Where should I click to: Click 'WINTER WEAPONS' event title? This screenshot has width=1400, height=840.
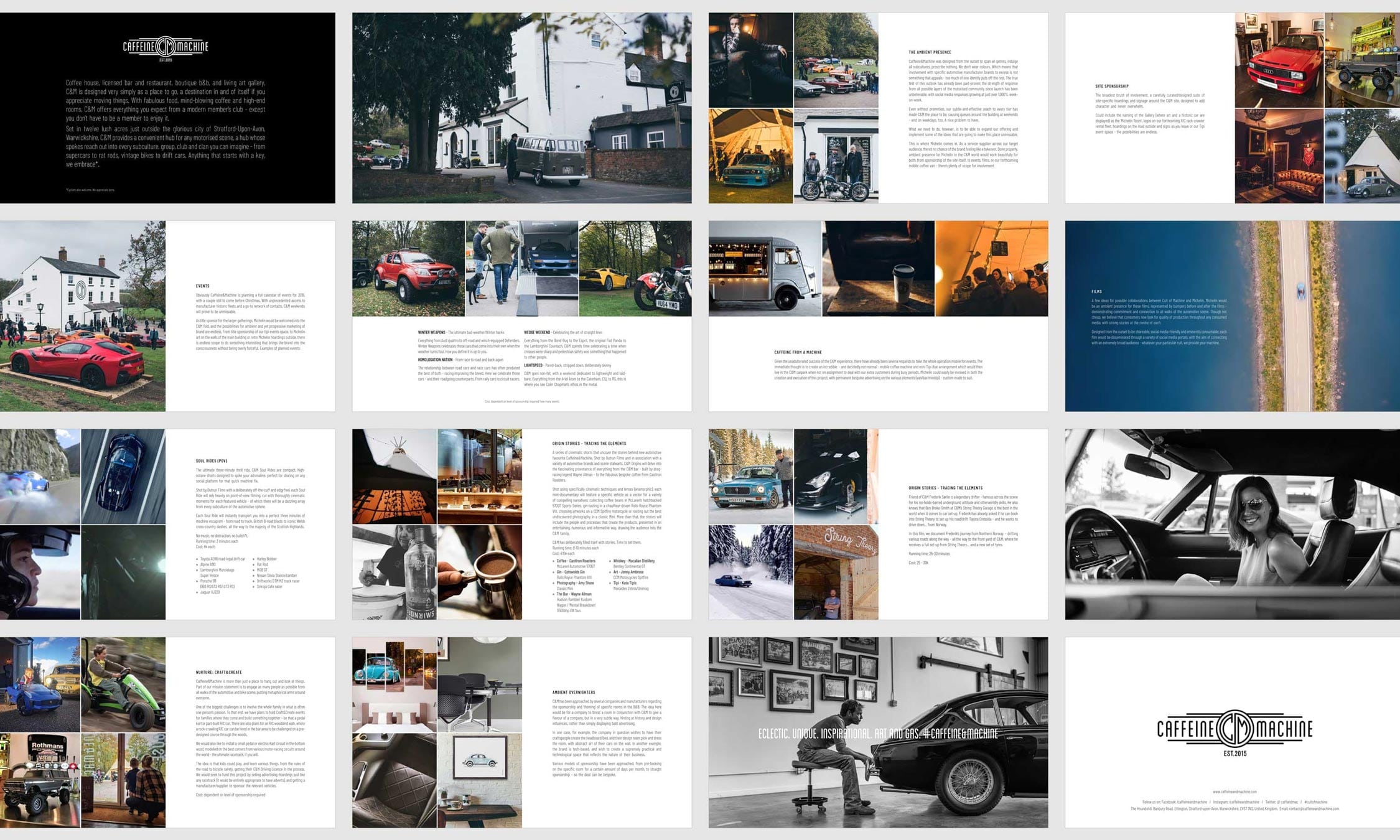click(x=432, y=333)
